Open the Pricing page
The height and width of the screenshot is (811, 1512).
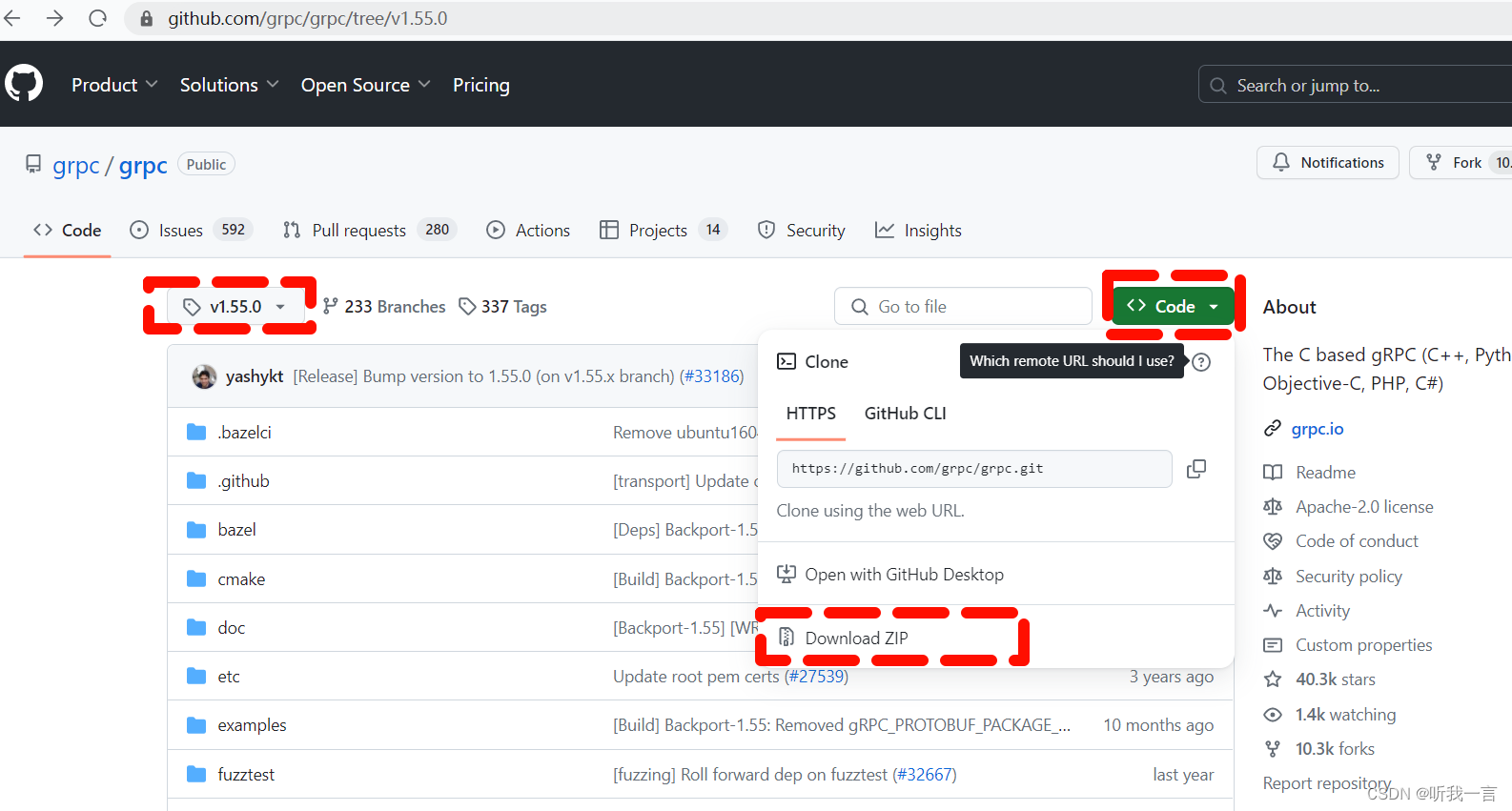(481, 85)
